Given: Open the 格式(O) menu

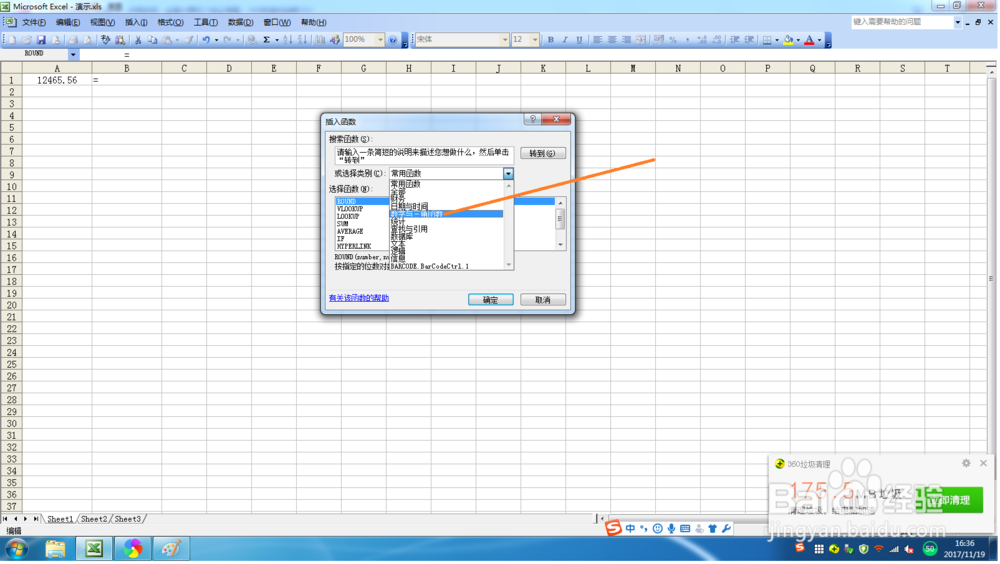Looking at the screenshot, I should click(x=170, y=22).
